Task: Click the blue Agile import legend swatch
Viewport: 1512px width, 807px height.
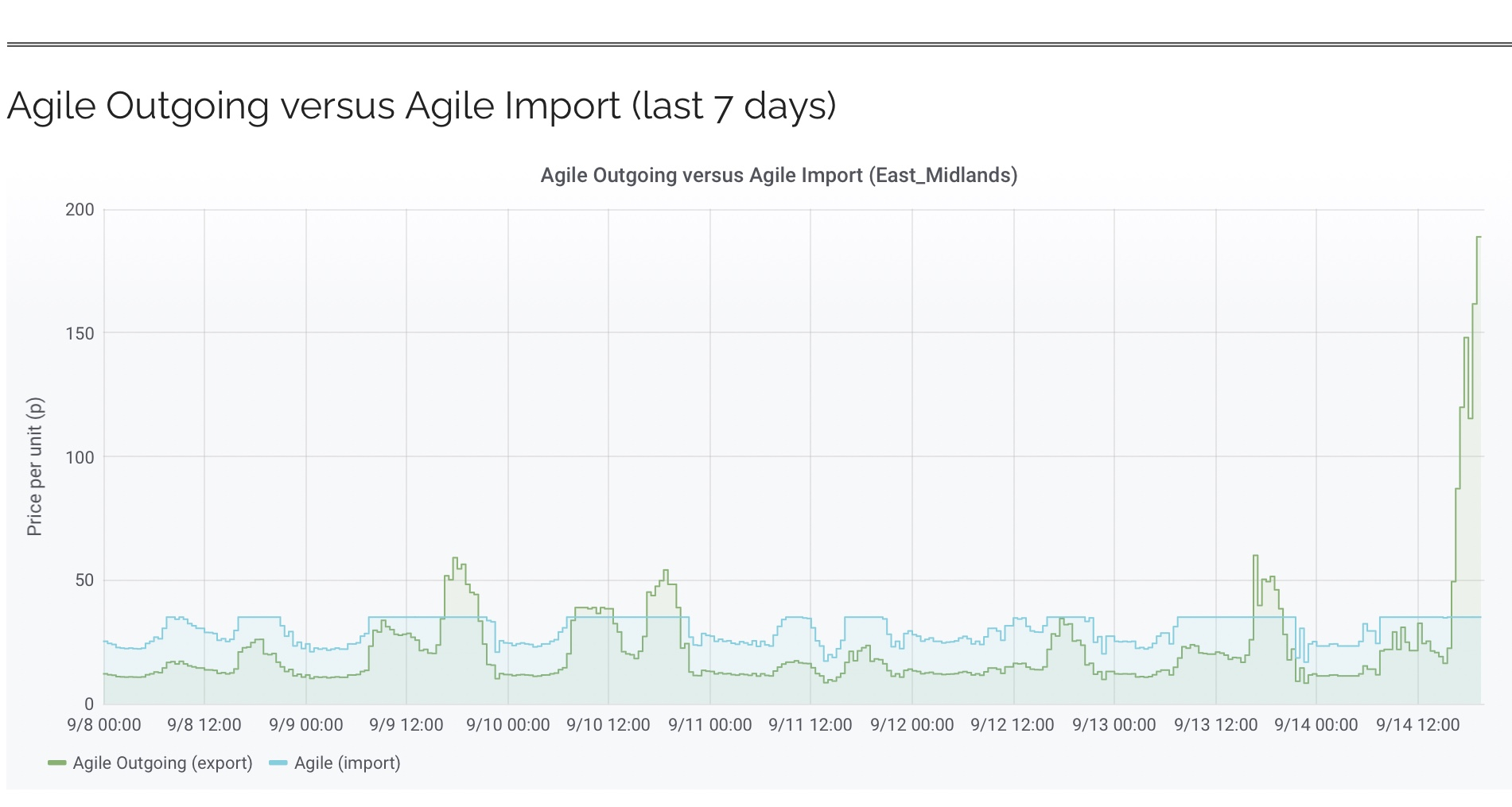Action: pyautogui.click(x=278, y=763)
